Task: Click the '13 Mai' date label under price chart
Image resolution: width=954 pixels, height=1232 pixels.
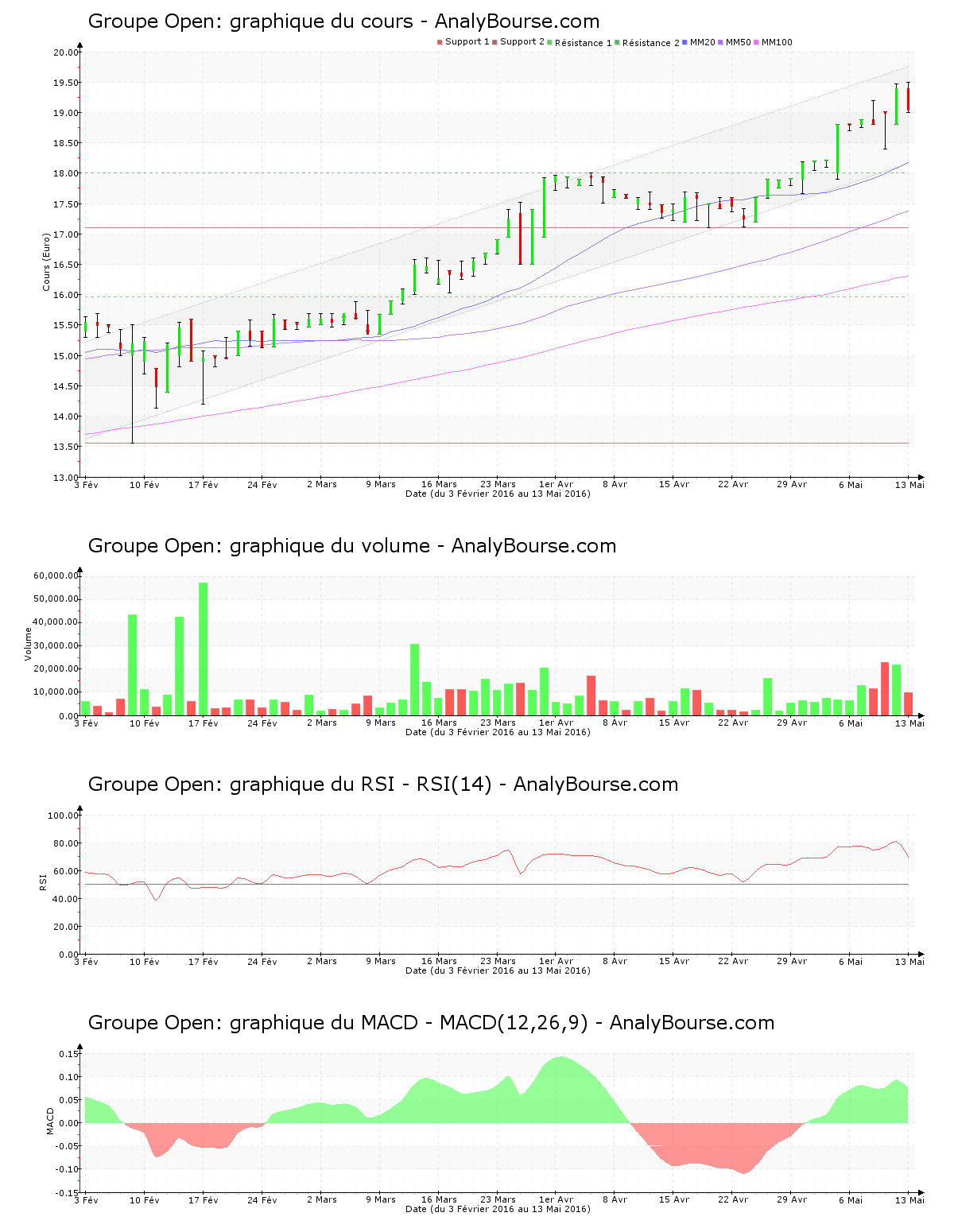Action: click(x=909, y=484)
